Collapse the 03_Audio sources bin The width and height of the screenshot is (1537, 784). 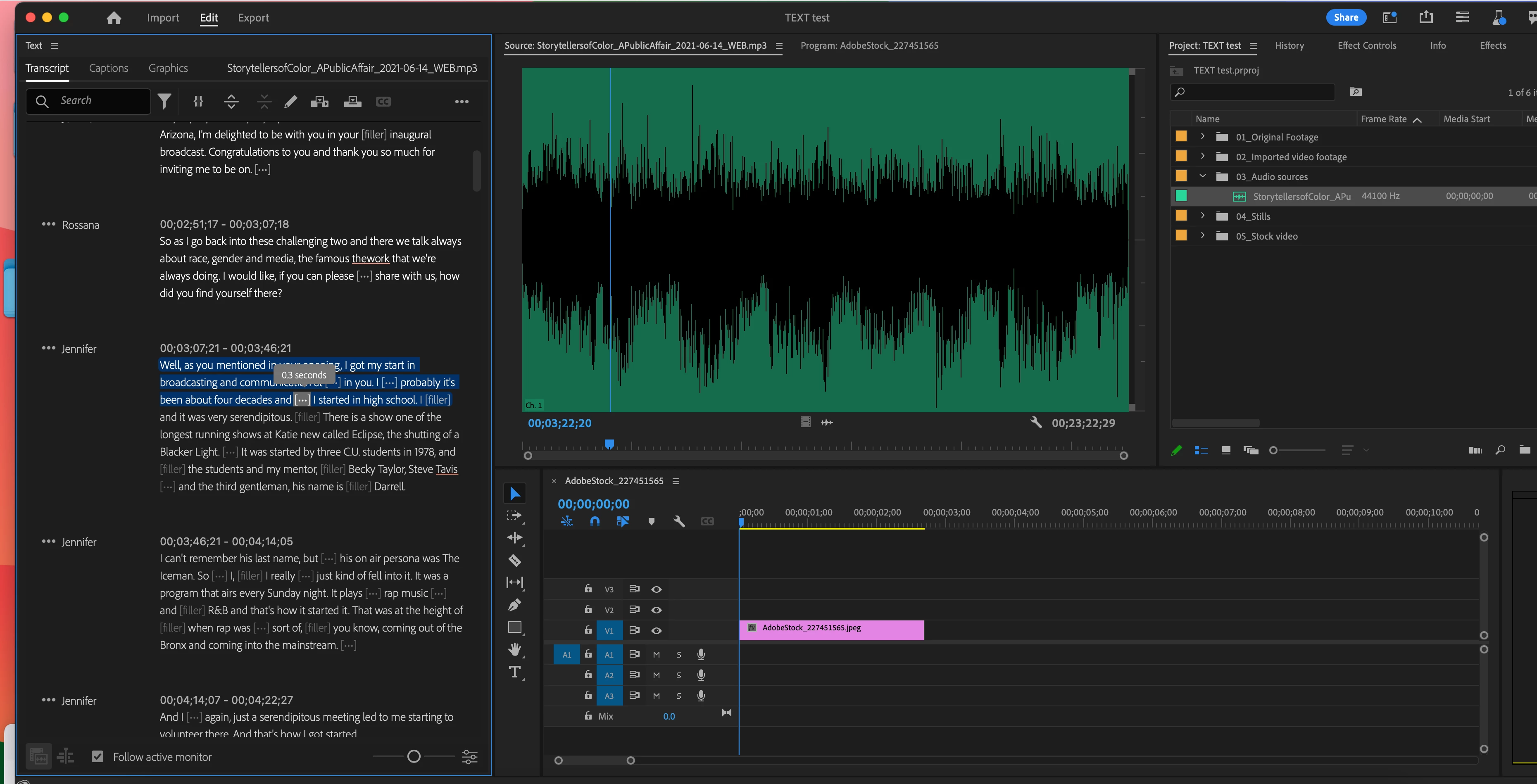pos(1203,176)
